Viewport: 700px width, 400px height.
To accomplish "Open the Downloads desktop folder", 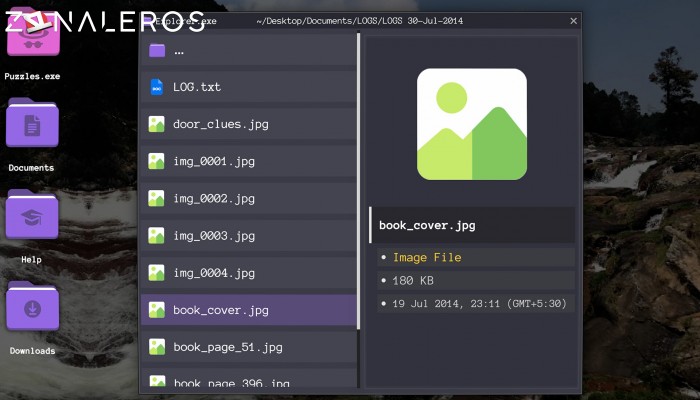I will (x=32, y=308).
